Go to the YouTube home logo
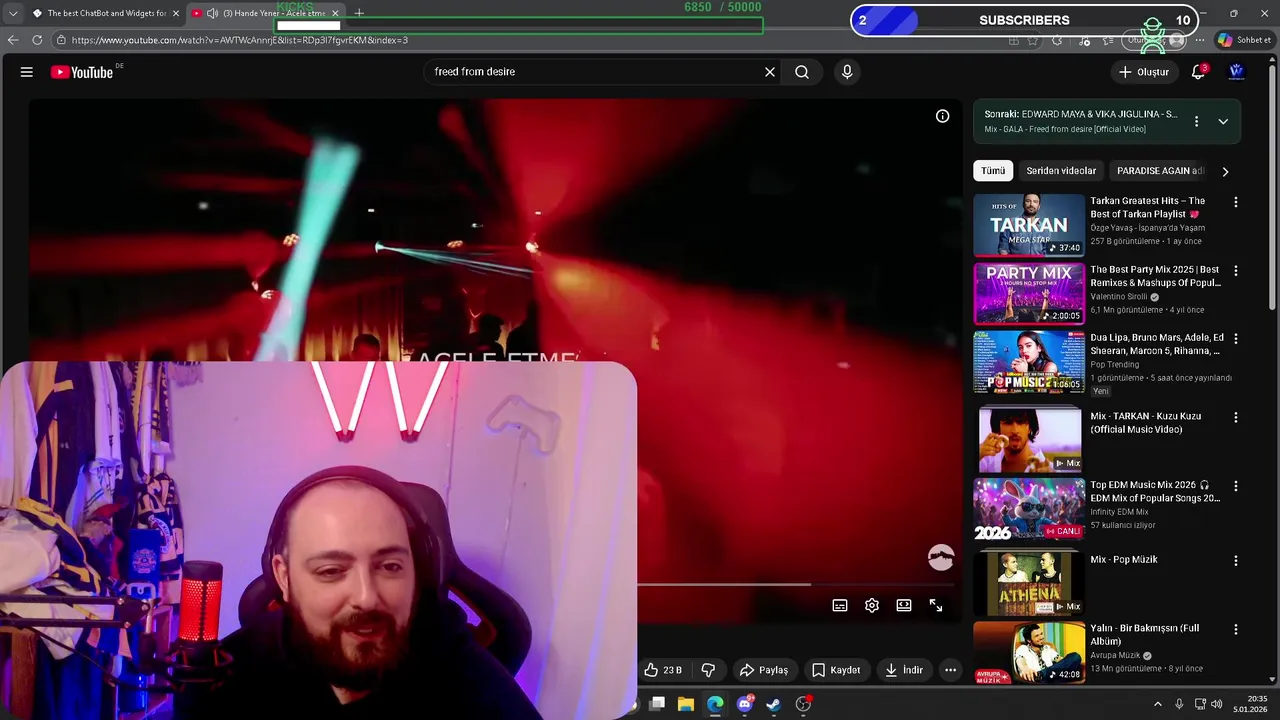This screenshot has width=1280, height=720. (x=82, y=72)
